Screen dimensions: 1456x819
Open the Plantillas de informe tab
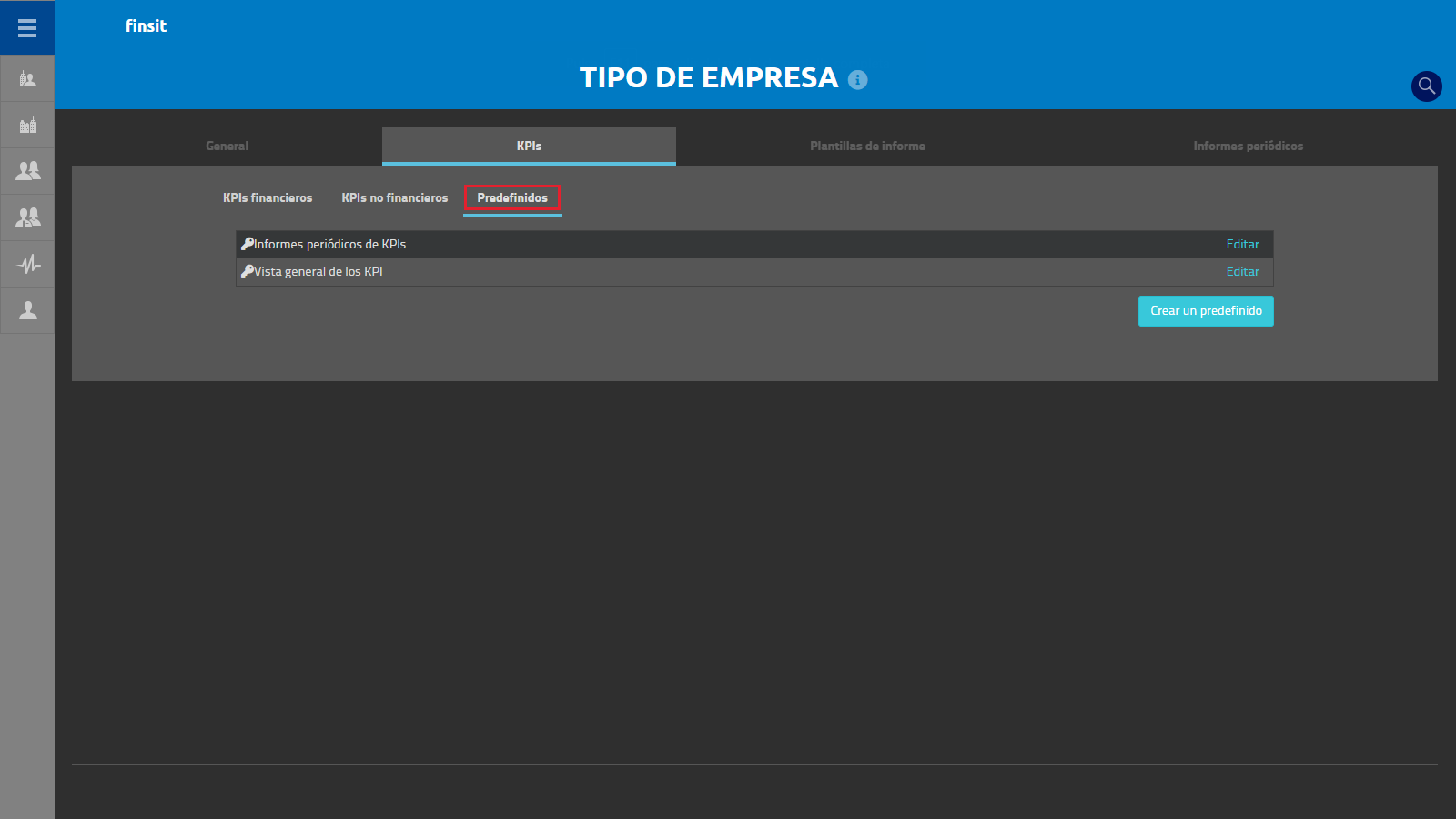point(867,146)
